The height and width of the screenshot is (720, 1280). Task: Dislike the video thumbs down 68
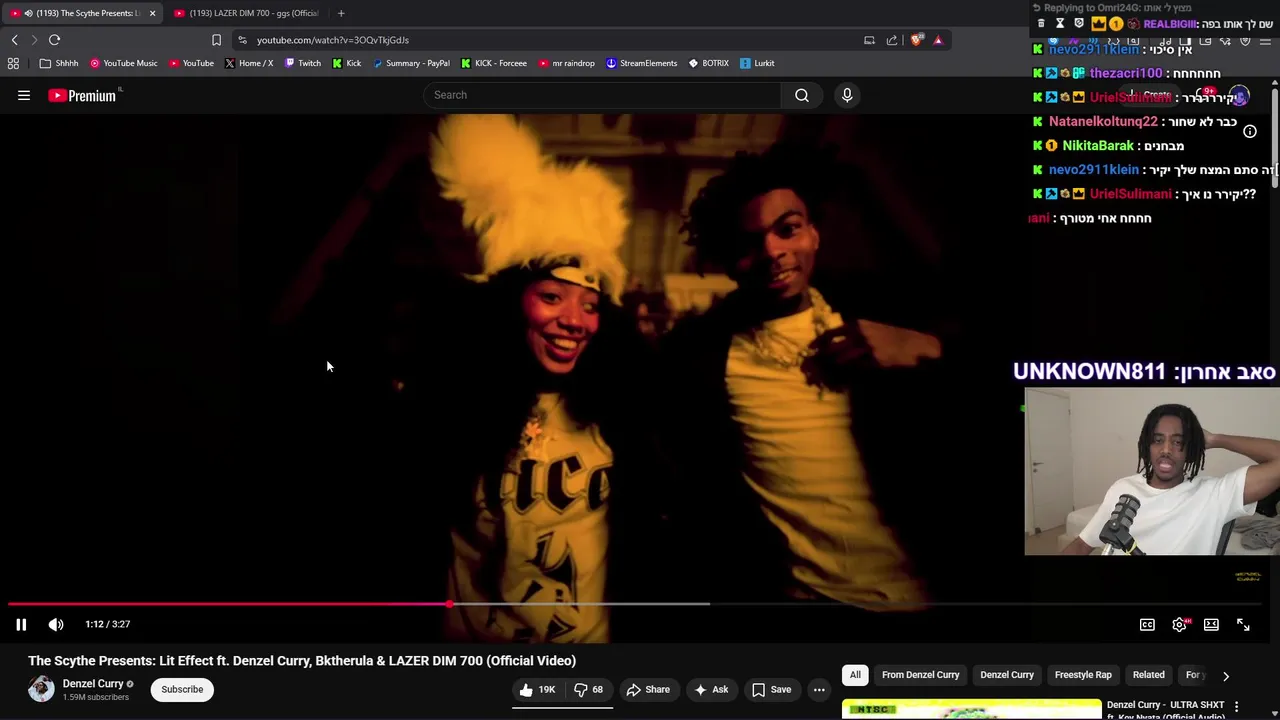(x=588, y=689)
